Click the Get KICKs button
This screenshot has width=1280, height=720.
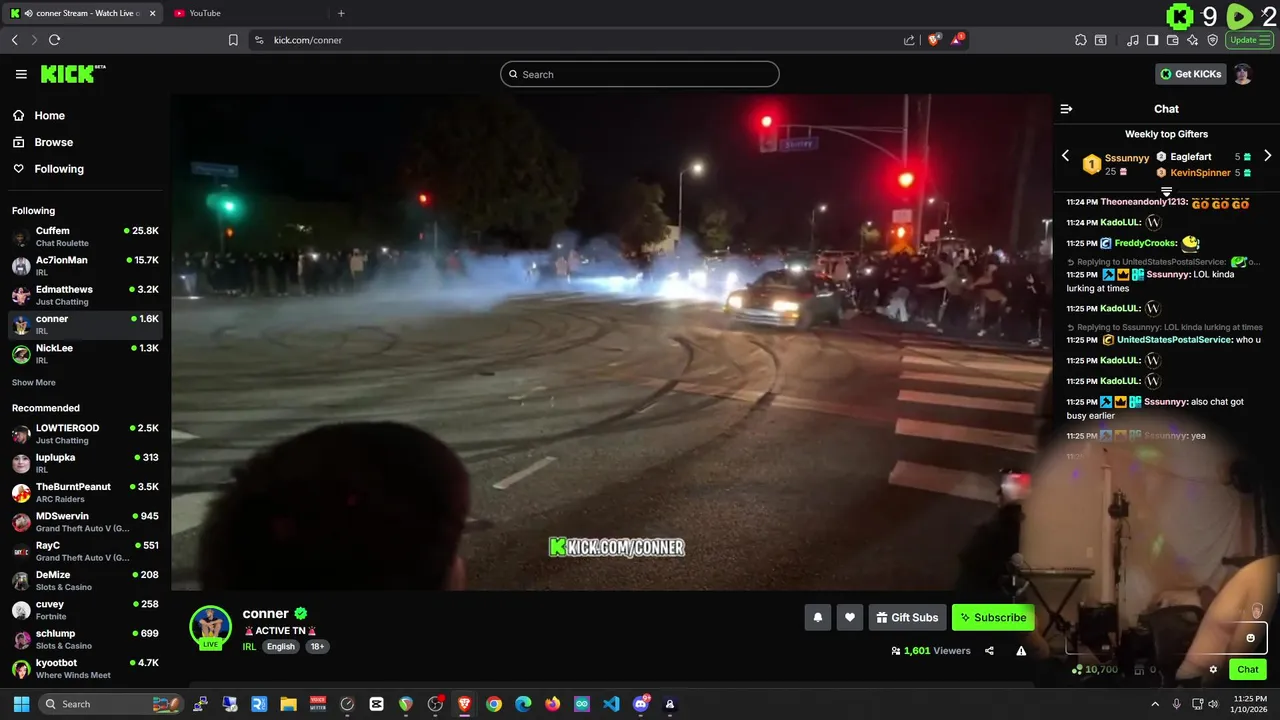pyautogui.click(x=1190, y=74)
